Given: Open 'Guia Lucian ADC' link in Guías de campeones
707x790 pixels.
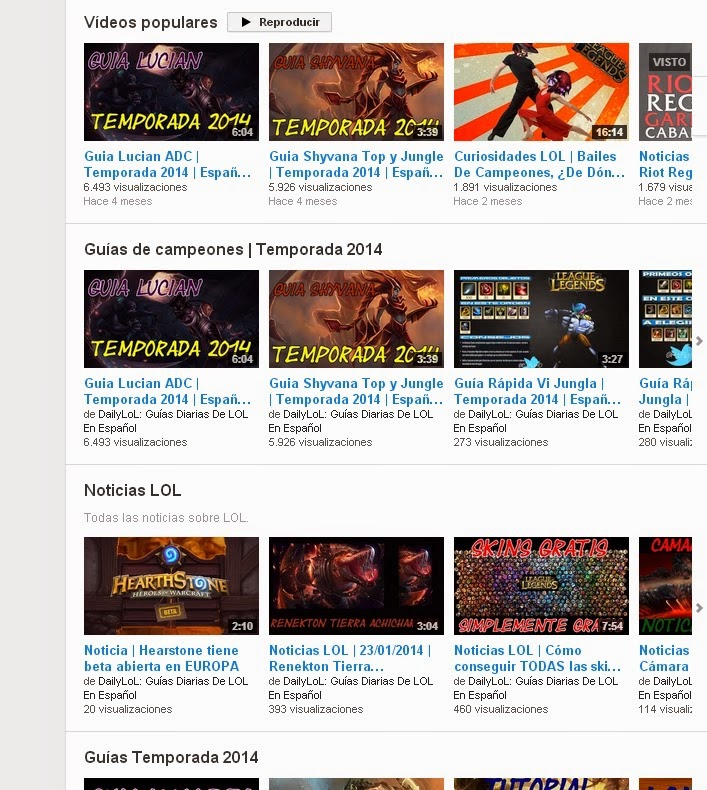Looking at the screenshot, I should click(x=167, y=391).
